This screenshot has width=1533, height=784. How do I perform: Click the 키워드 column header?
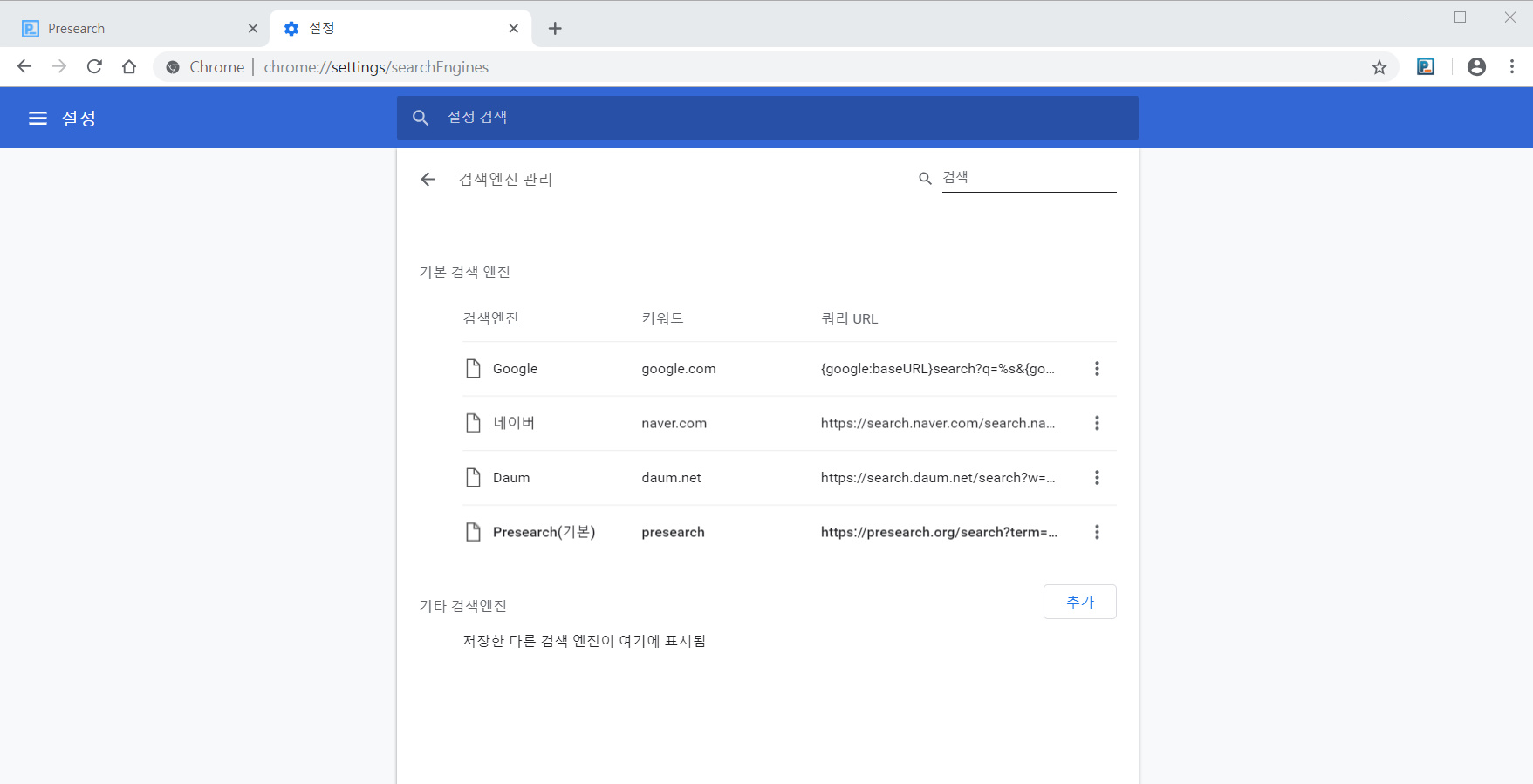(x=662, y=318)
